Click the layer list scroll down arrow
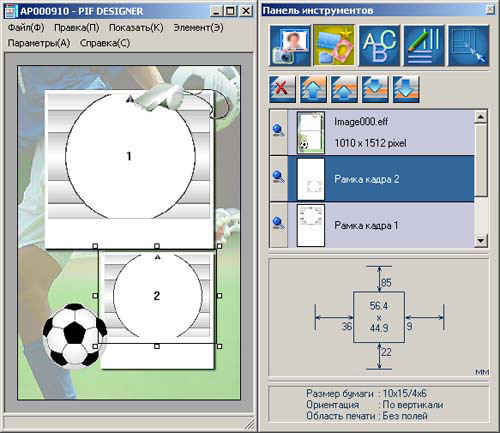Viewport: 500px width, 433px height. [481, 240]
